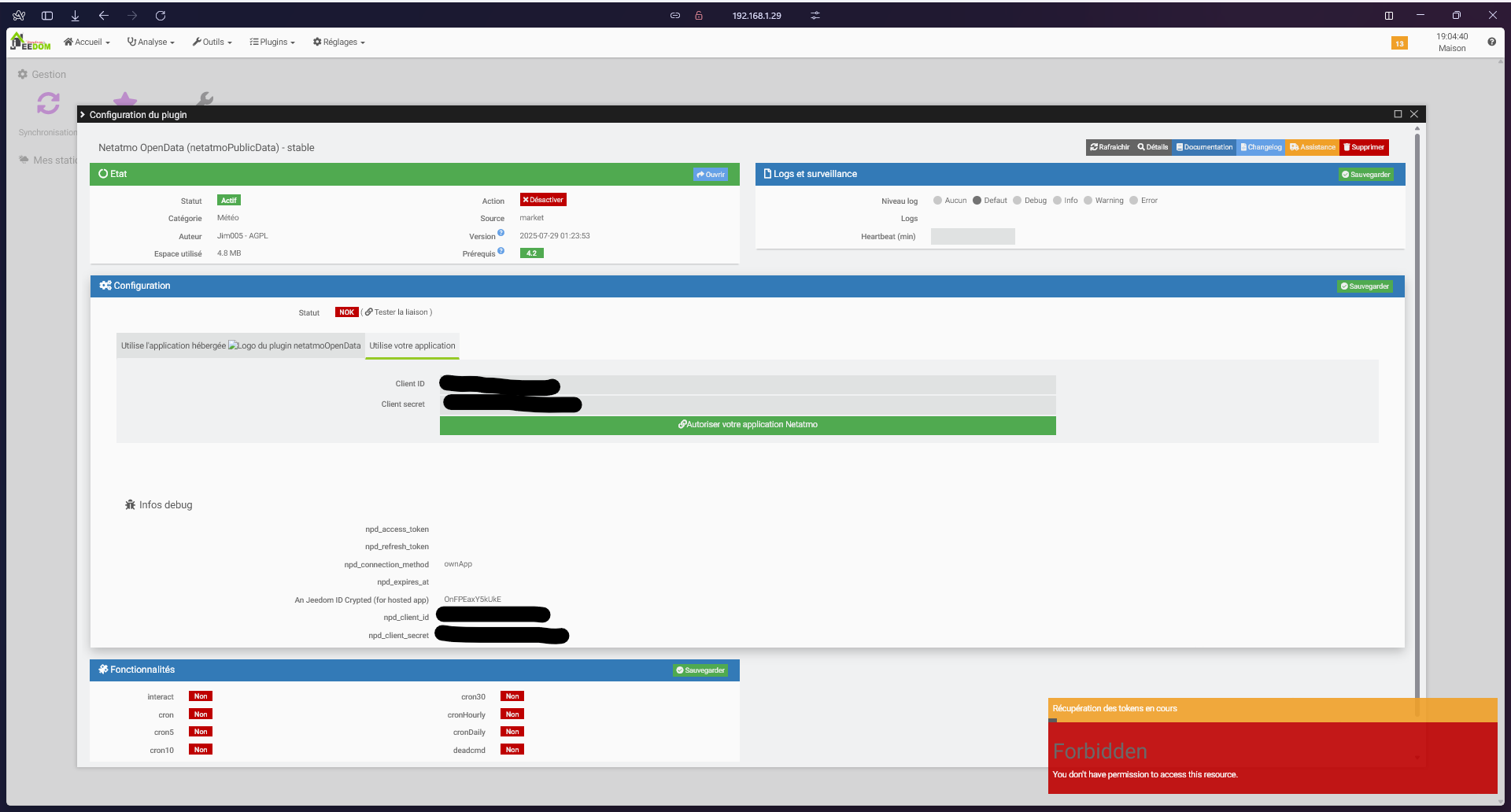Image resolution: width=1511 pixels, height=812 pixels.
Task: Click the Version help tooltip icon
Action: pos(501,233)
